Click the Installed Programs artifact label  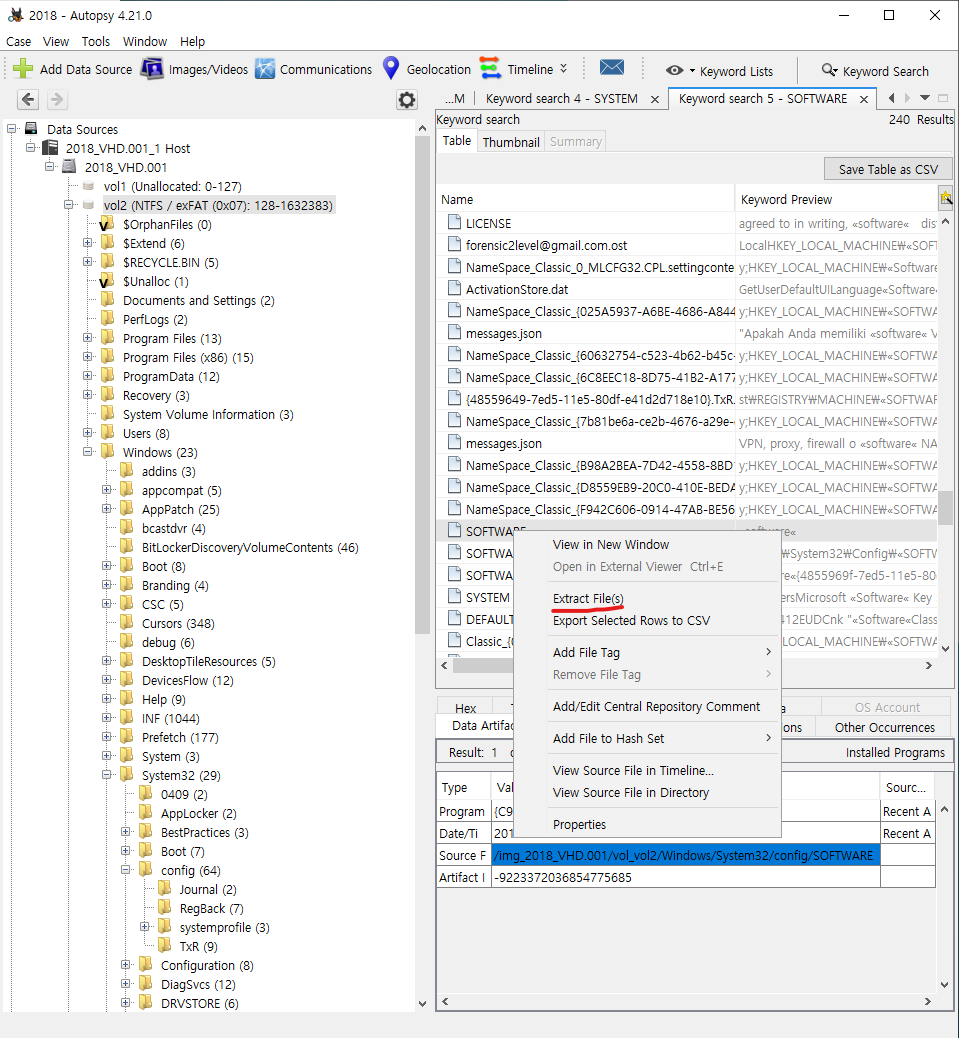coord(895,752)
